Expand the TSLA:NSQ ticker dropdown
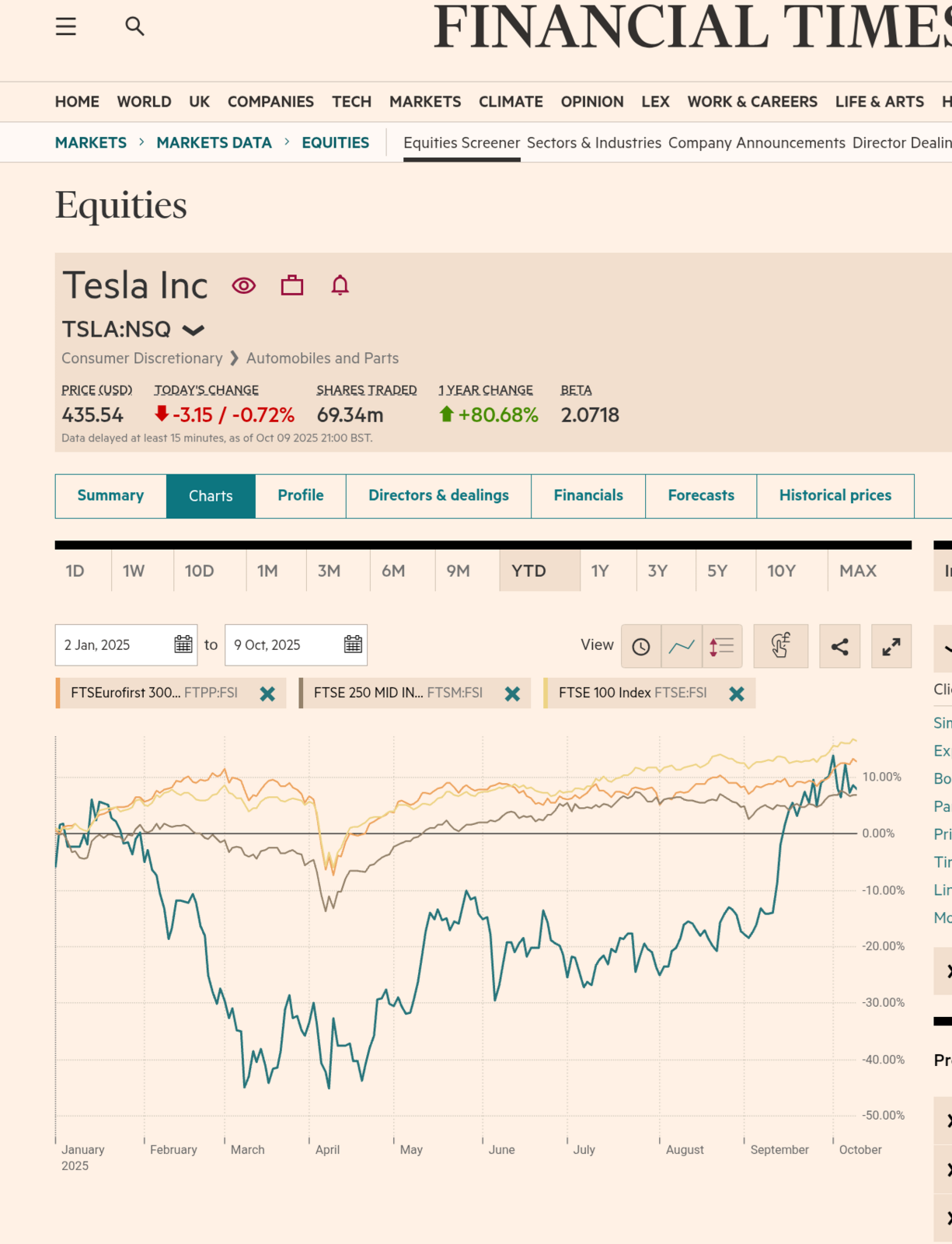Screen dimensions: 952x1244 point(193,330)
